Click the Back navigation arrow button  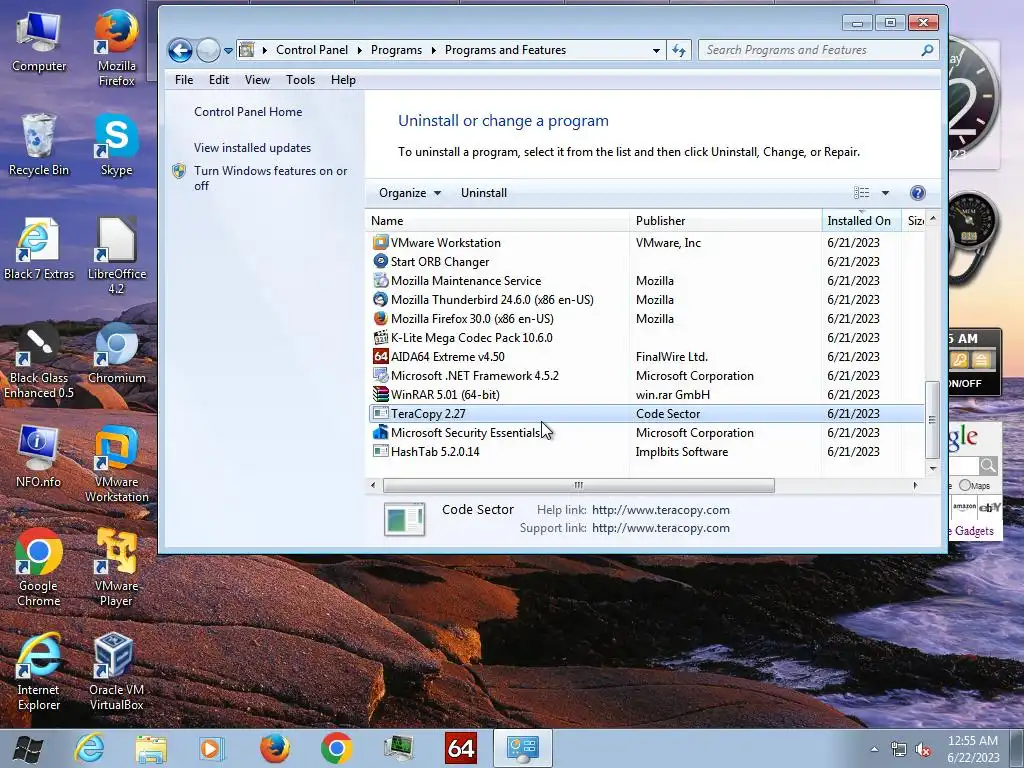pyautogui.click(x=180, y=50)
